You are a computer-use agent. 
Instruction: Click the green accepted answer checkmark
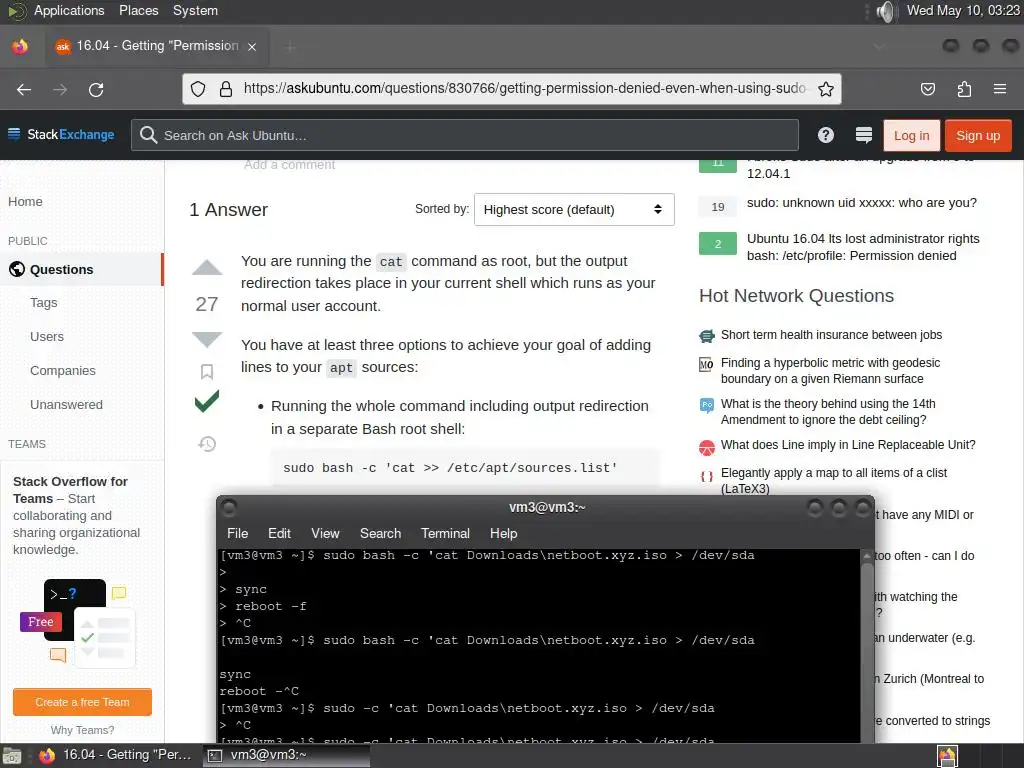click(207, 401)
